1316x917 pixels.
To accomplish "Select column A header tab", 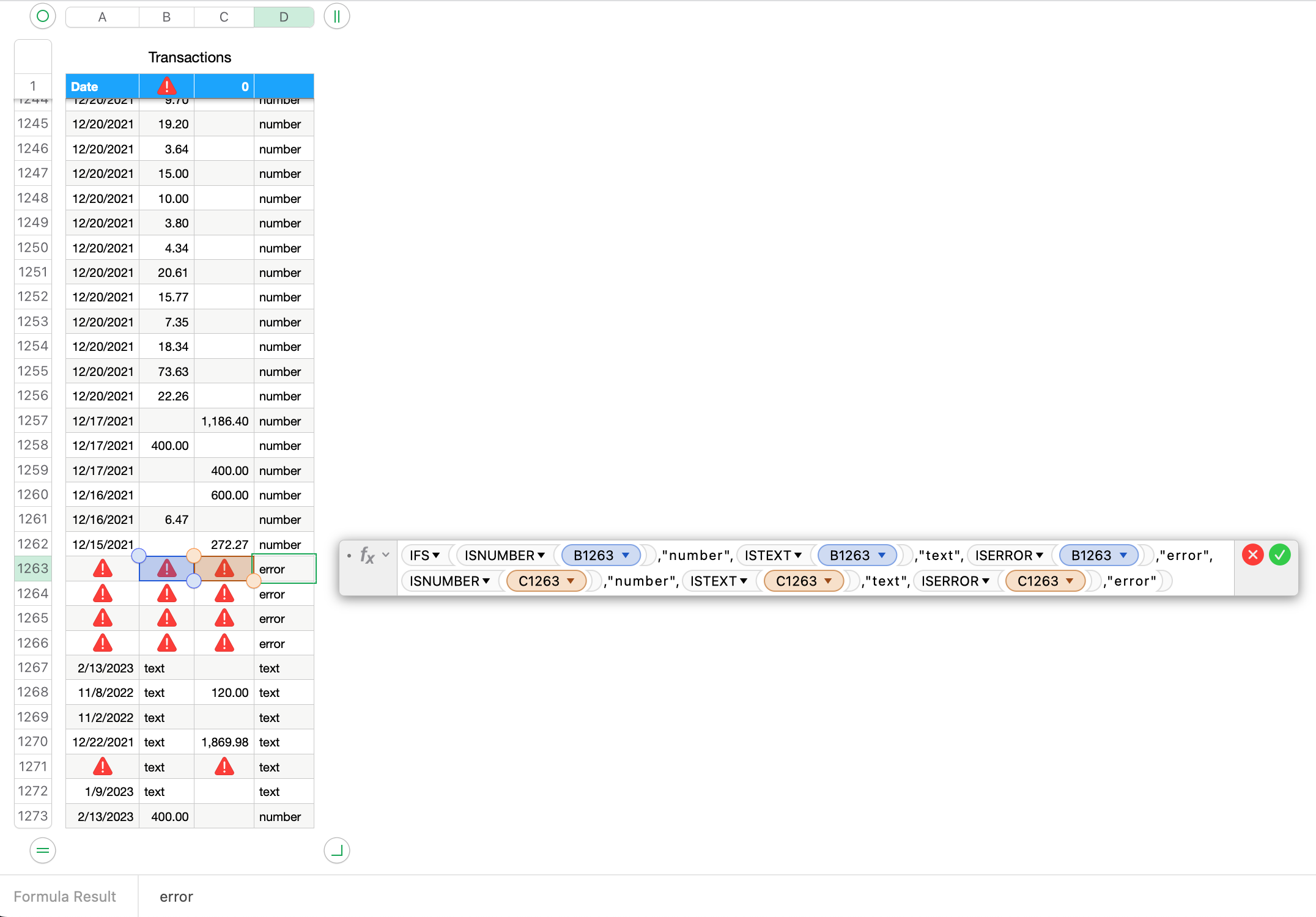I will [102, 17].
